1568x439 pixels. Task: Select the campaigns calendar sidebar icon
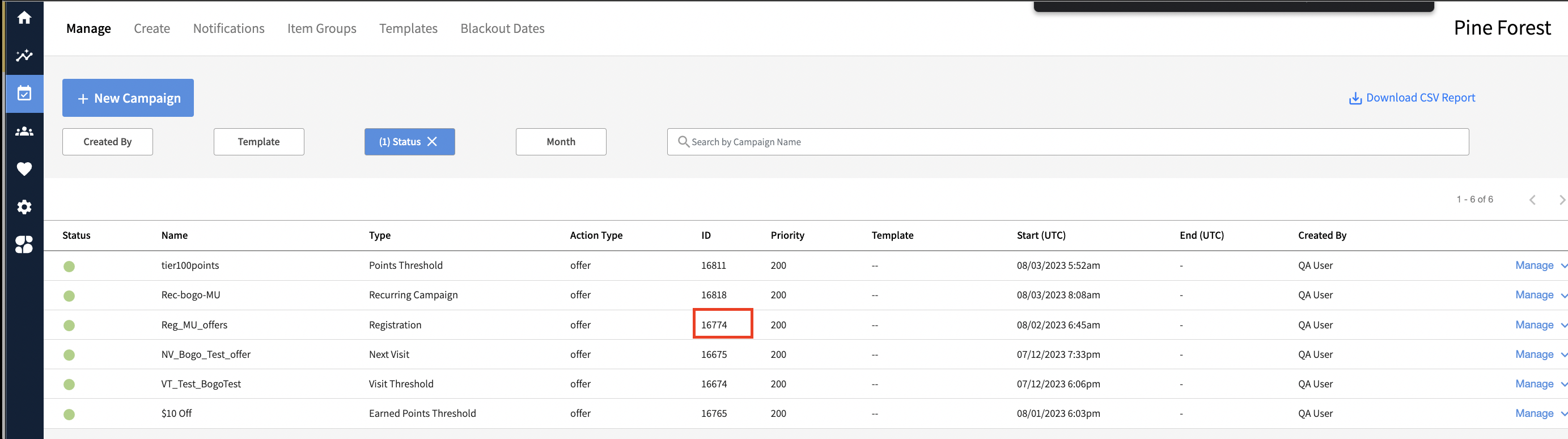24,94
